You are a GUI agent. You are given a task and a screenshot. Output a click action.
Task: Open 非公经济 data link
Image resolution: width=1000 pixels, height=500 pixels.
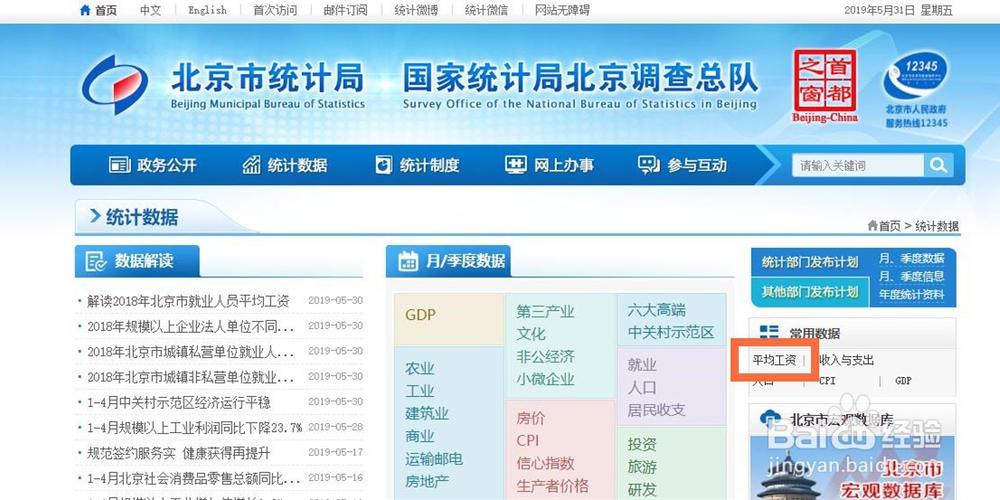point(545,357)
